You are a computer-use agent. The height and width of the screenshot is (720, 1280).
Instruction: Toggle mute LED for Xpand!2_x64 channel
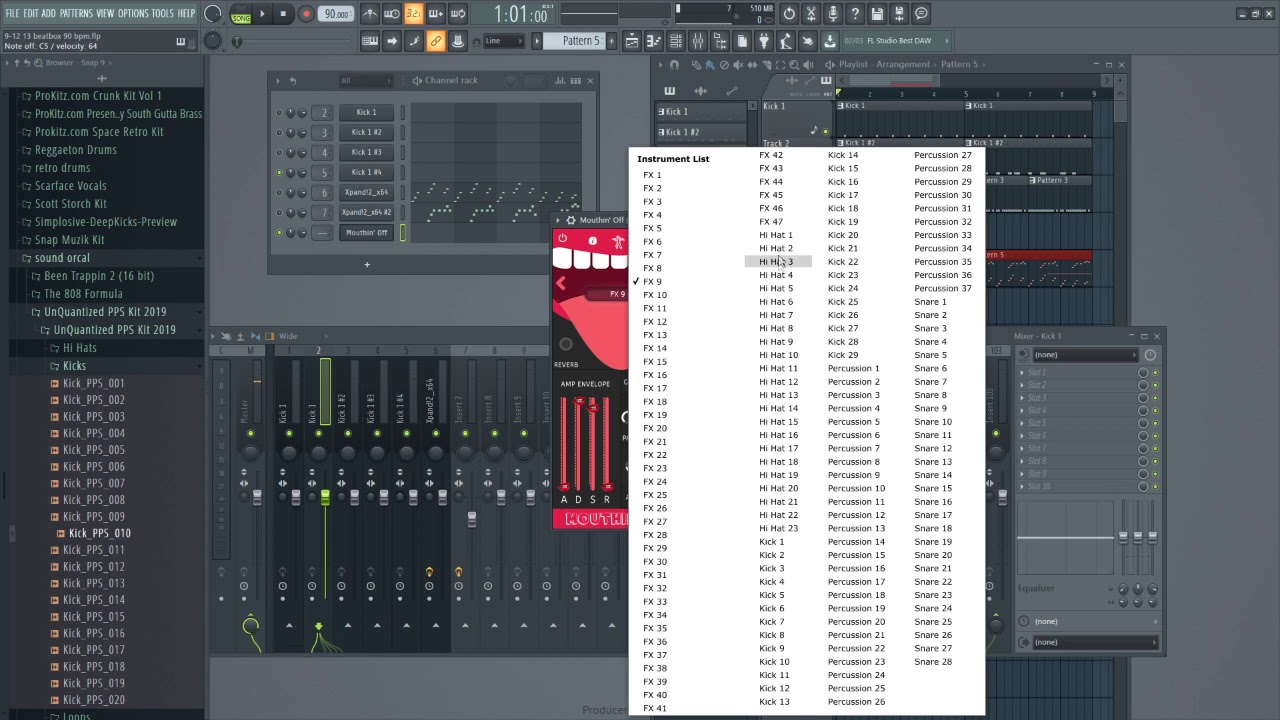point(279,192)
